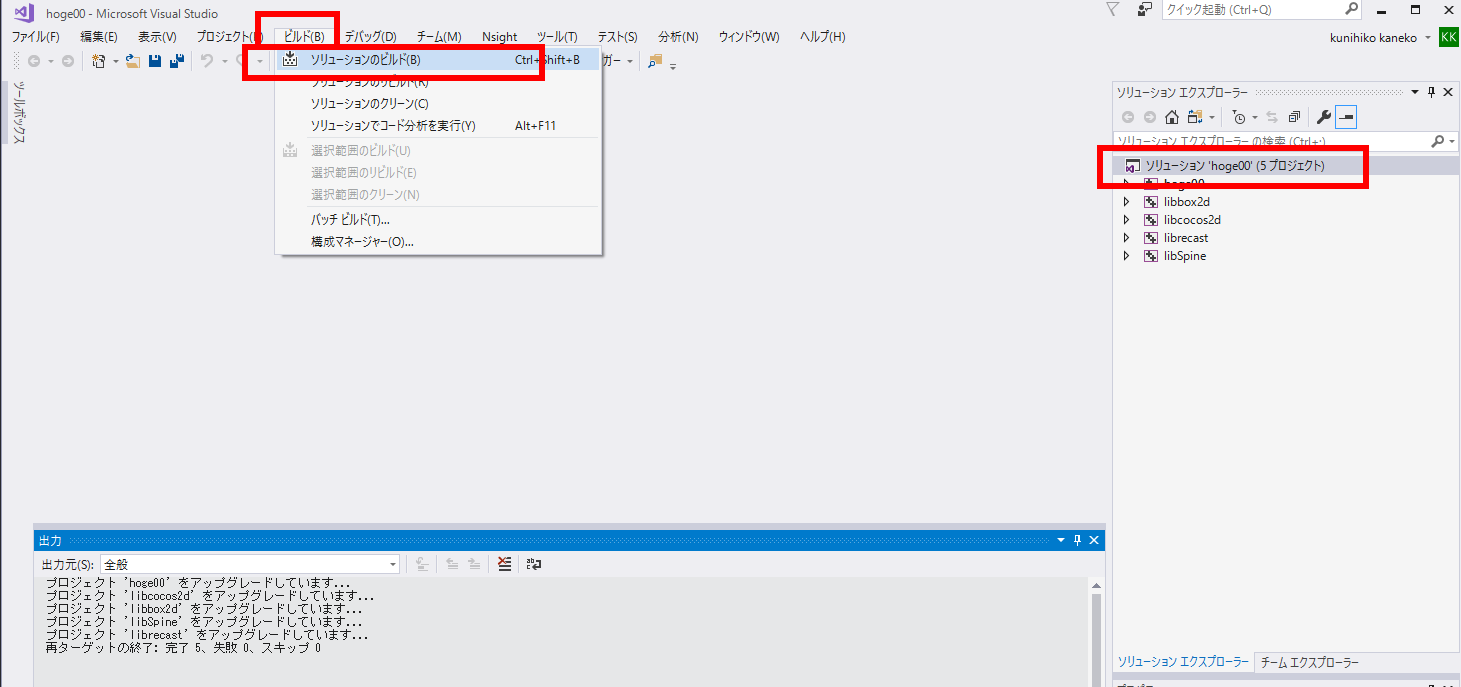Select the ソリューション 'hoge00' root node

[1285, 166]
